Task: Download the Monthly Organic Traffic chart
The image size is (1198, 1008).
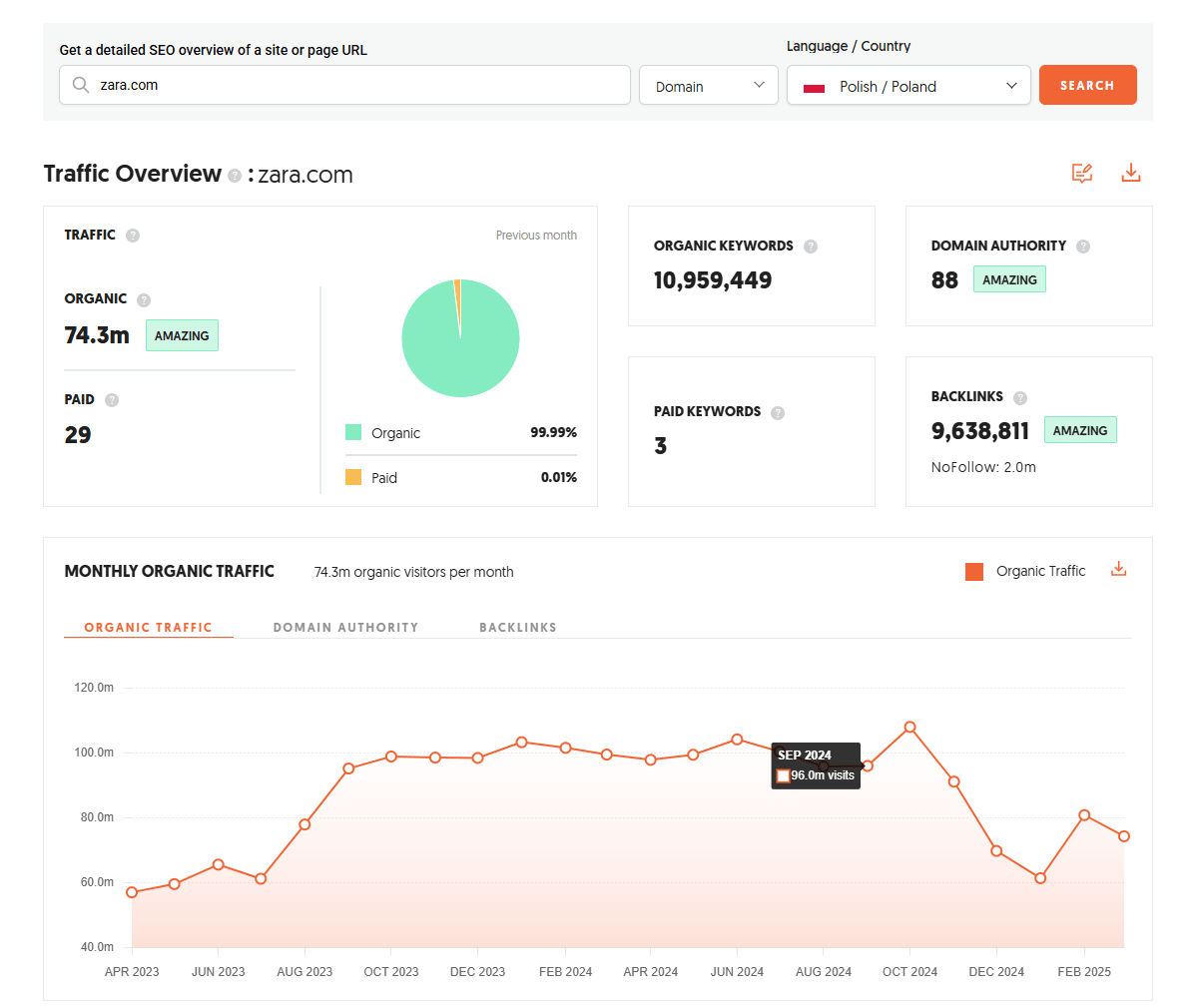Action: tap(1119, 569)
